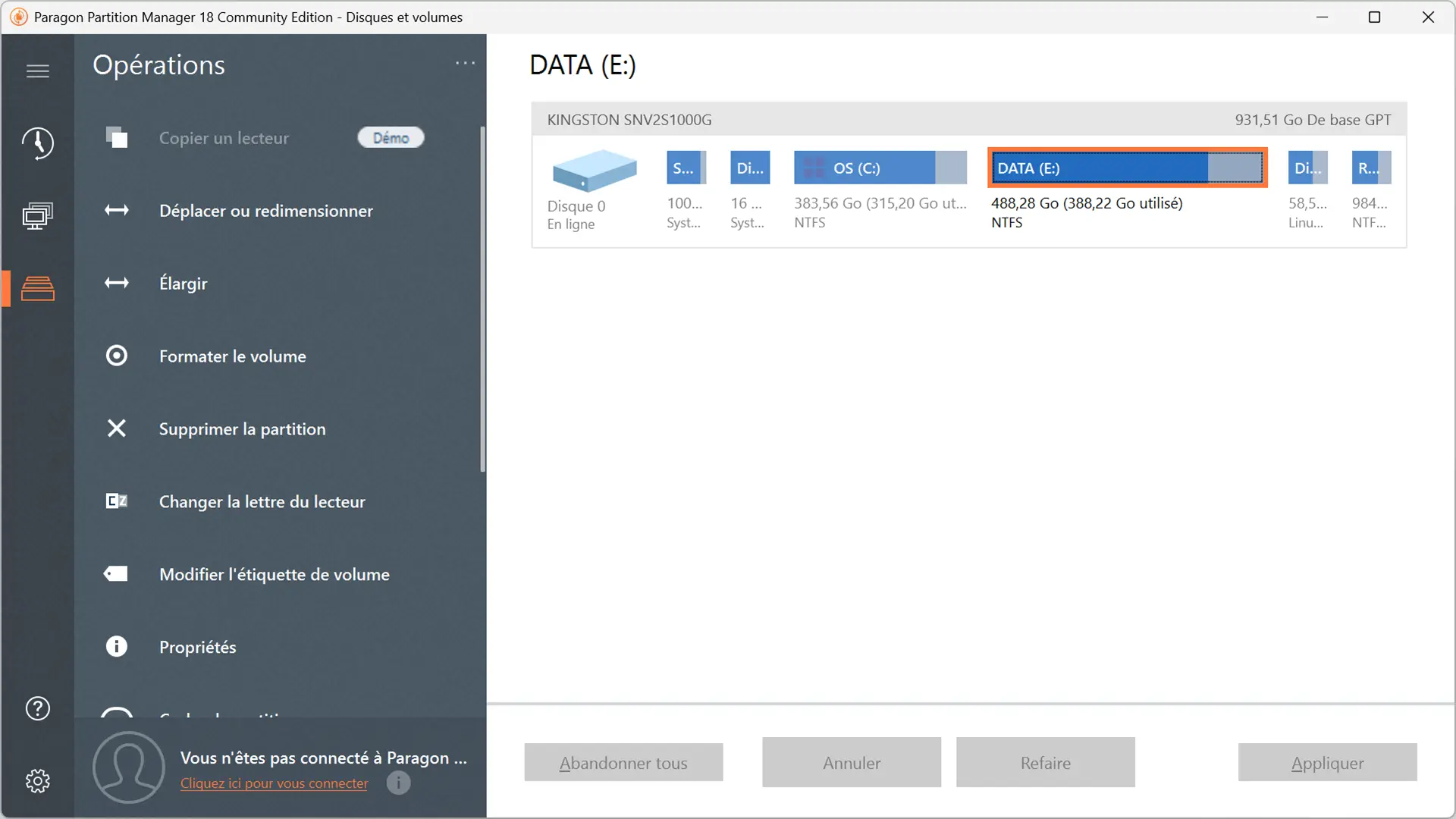Click the Annuler button

pos(852,762)
